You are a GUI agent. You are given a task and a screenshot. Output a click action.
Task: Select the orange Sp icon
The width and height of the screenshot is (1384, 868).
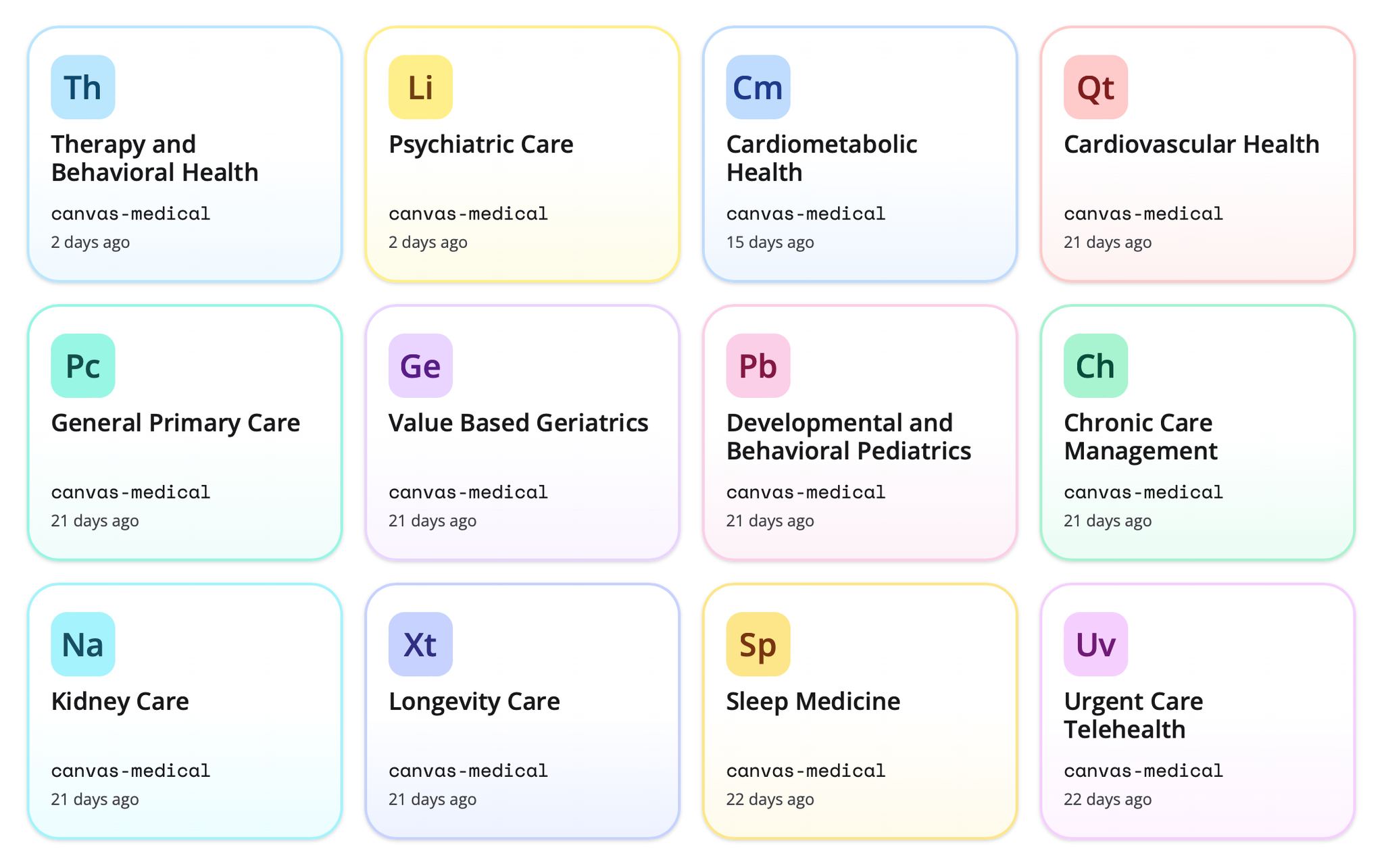click(x=758, y=644)
